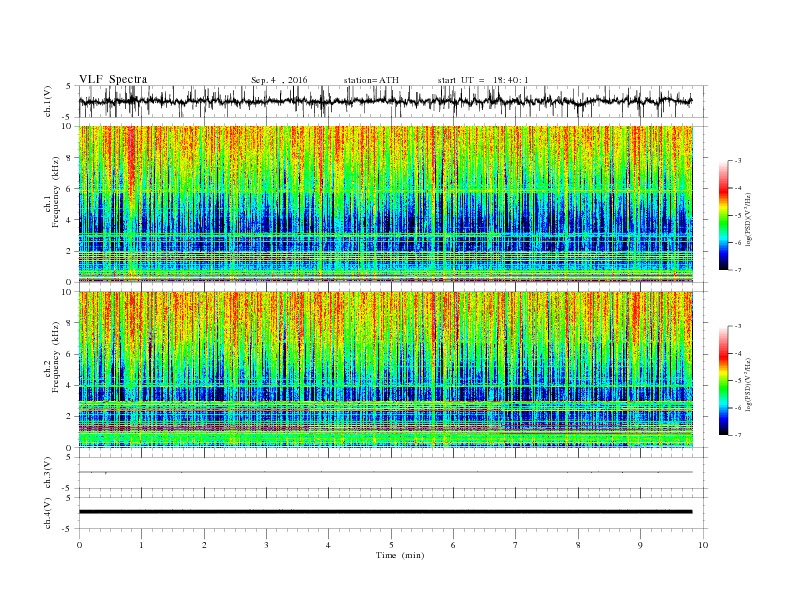
Task: Click the "3" tick on the time axis
Action: coord(266,545)
